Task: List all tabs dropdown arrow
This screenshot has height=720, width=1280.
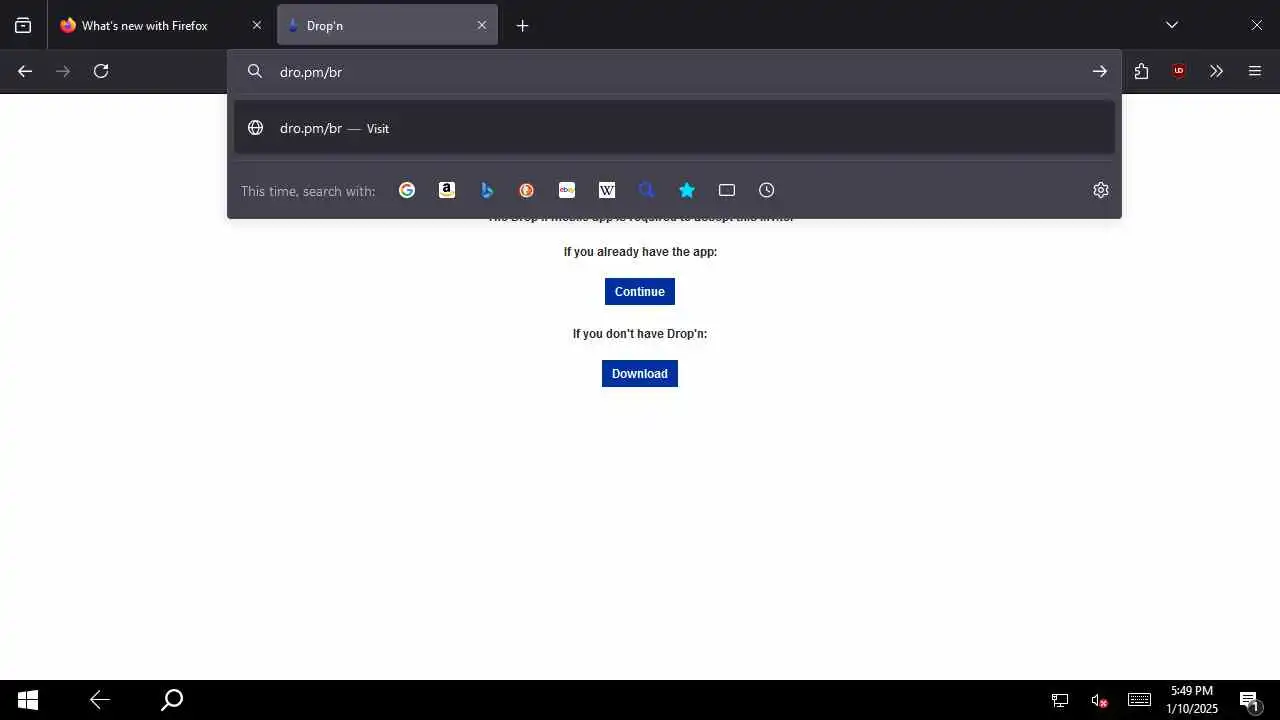Action: tap(1172, 25)
